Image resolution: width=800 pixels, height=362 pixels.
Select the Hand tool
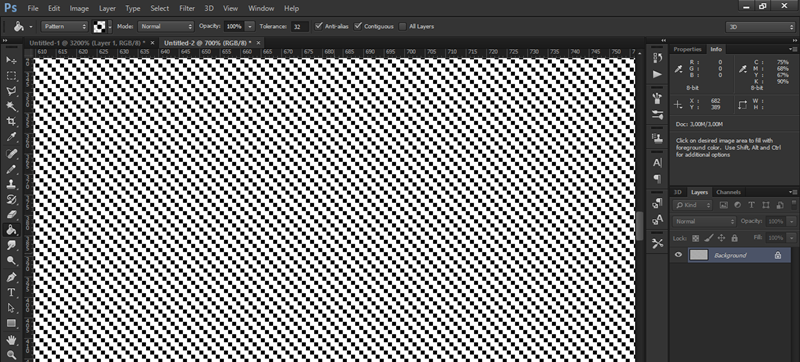click(11, 339)
